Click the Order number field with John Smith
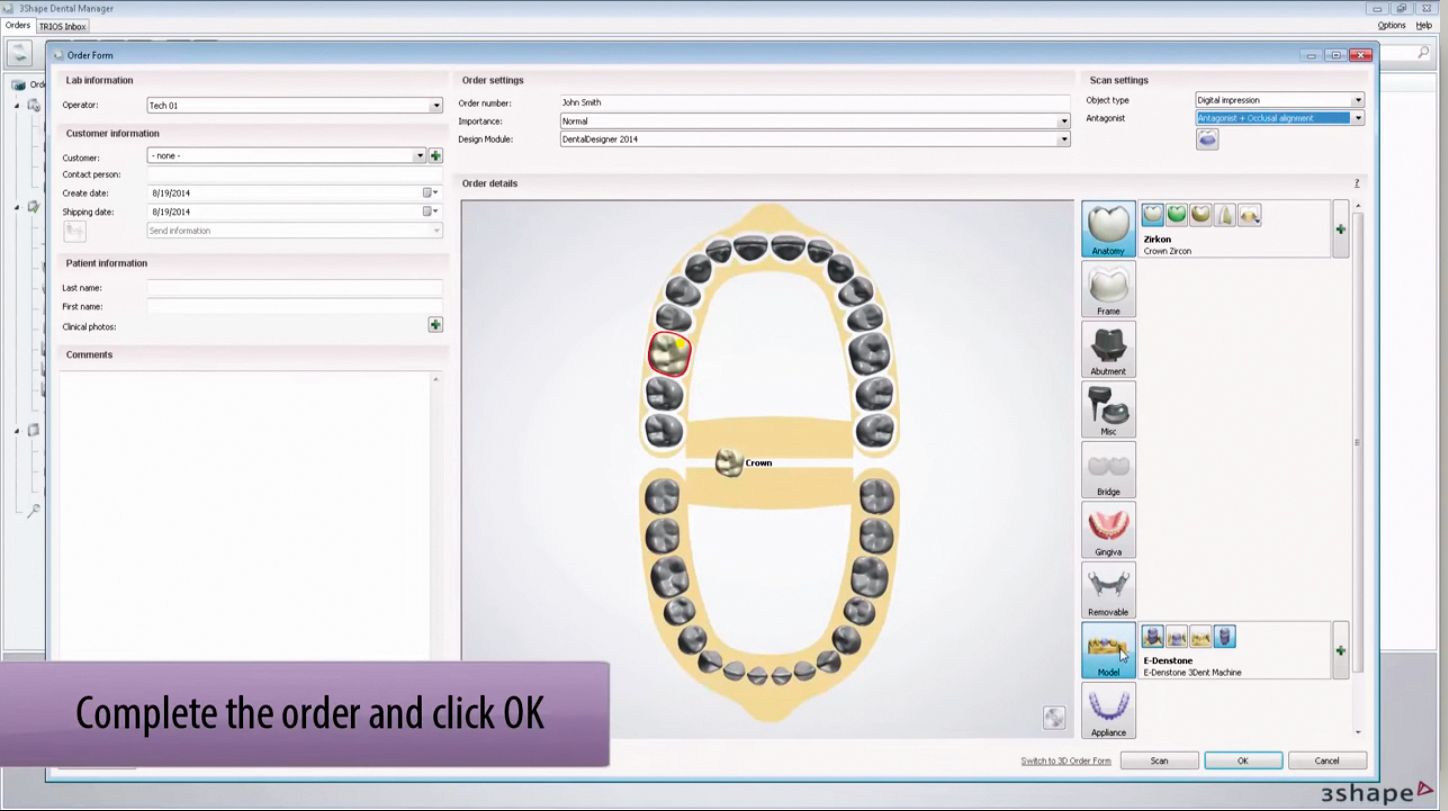This screenshot has height=811, width=1448. (x=815, y=102)
